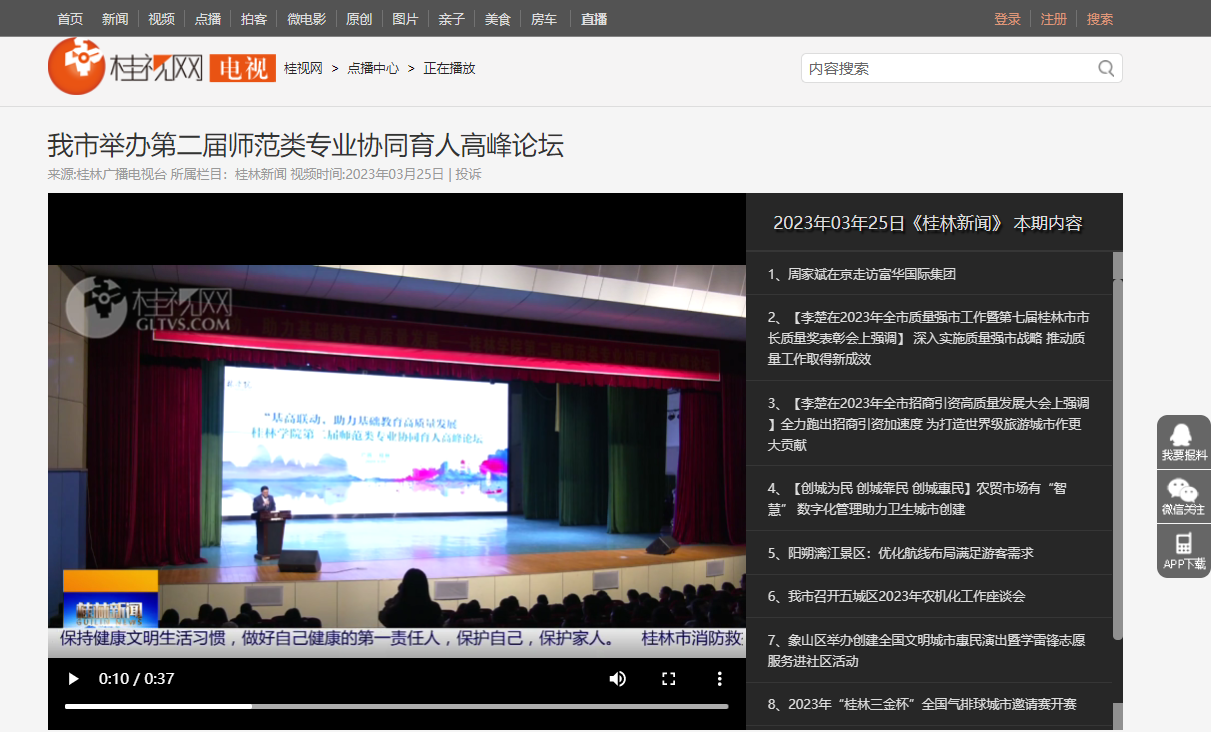Click the 注册 register link
This screenshot has height=732, width=1211.
[1053, 19]
